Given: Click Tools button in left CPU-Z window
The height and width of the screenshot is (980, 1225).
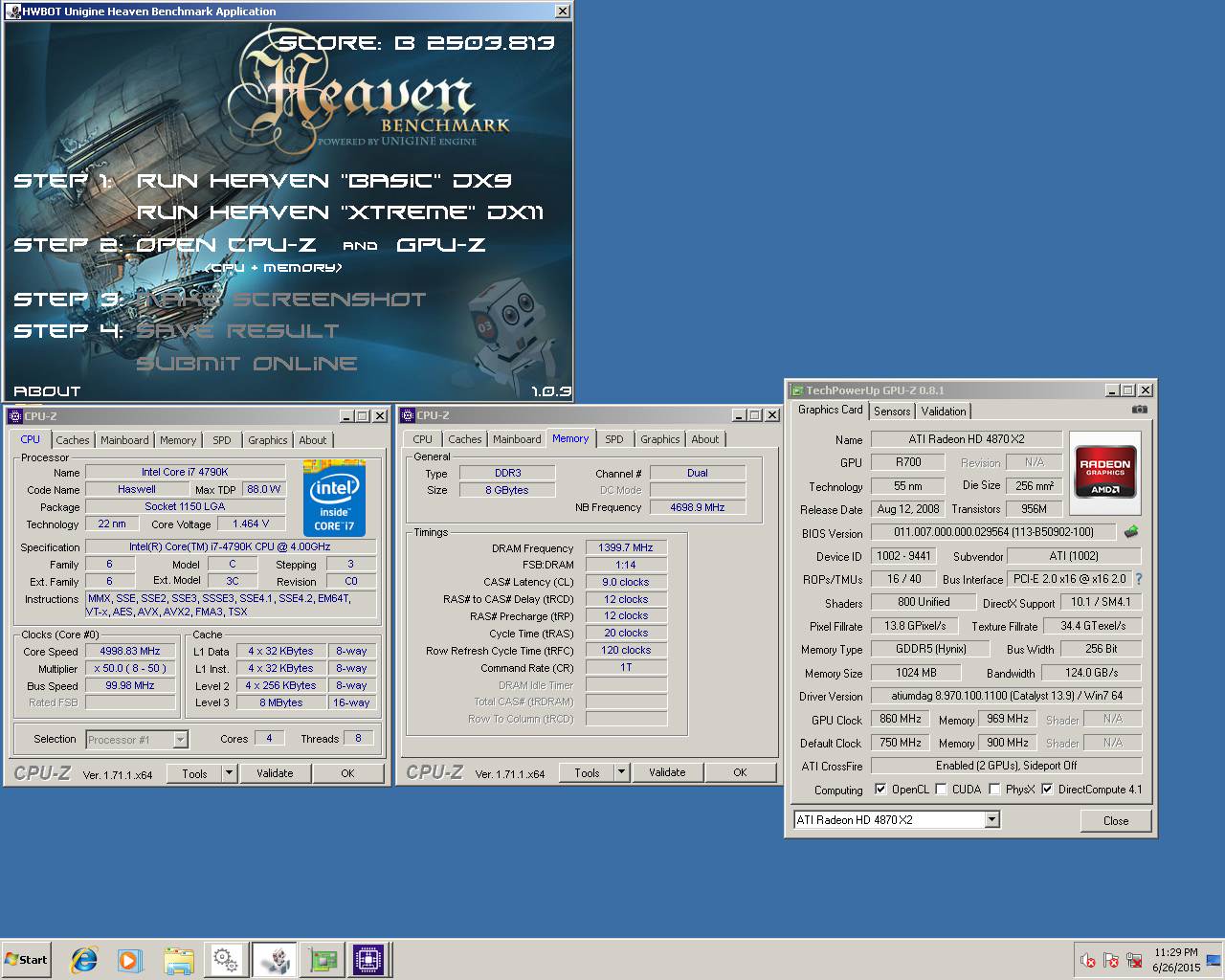Looking at the screenshot, I should (195, 773).
